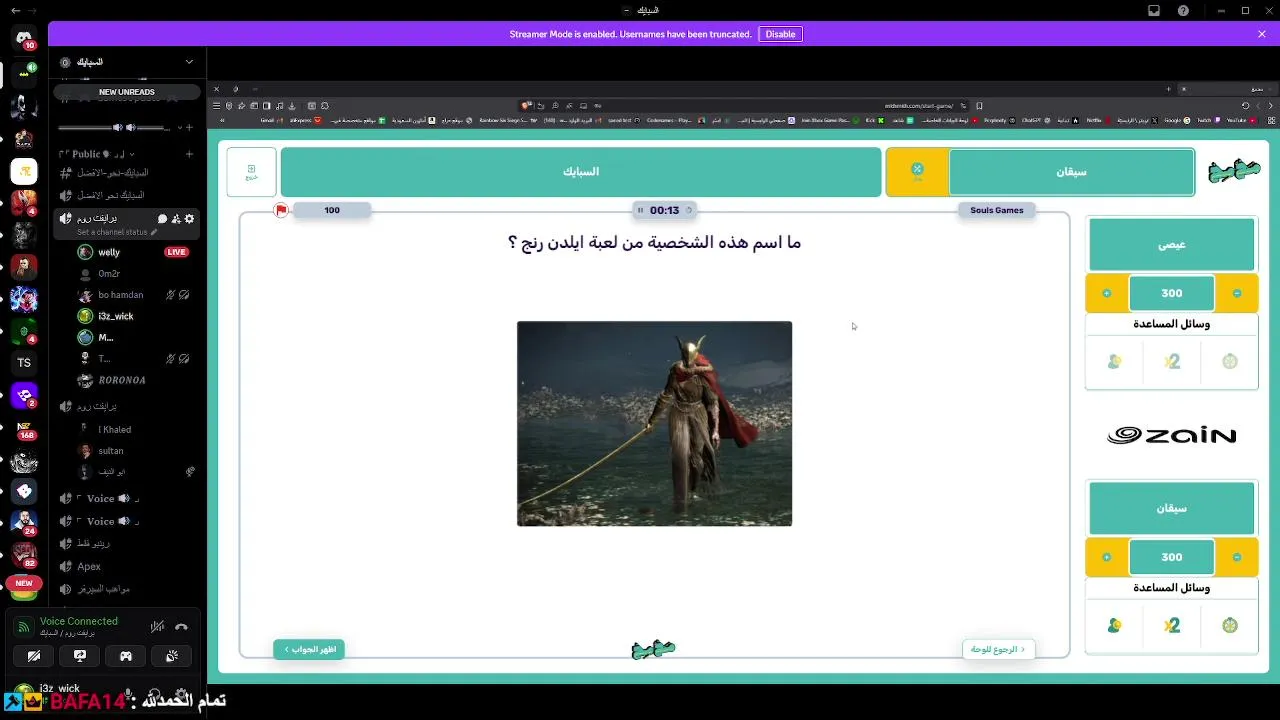1280x720 pixels.
Task: Edit settings of the برايفت روم channel
Action: pos(190,219)
